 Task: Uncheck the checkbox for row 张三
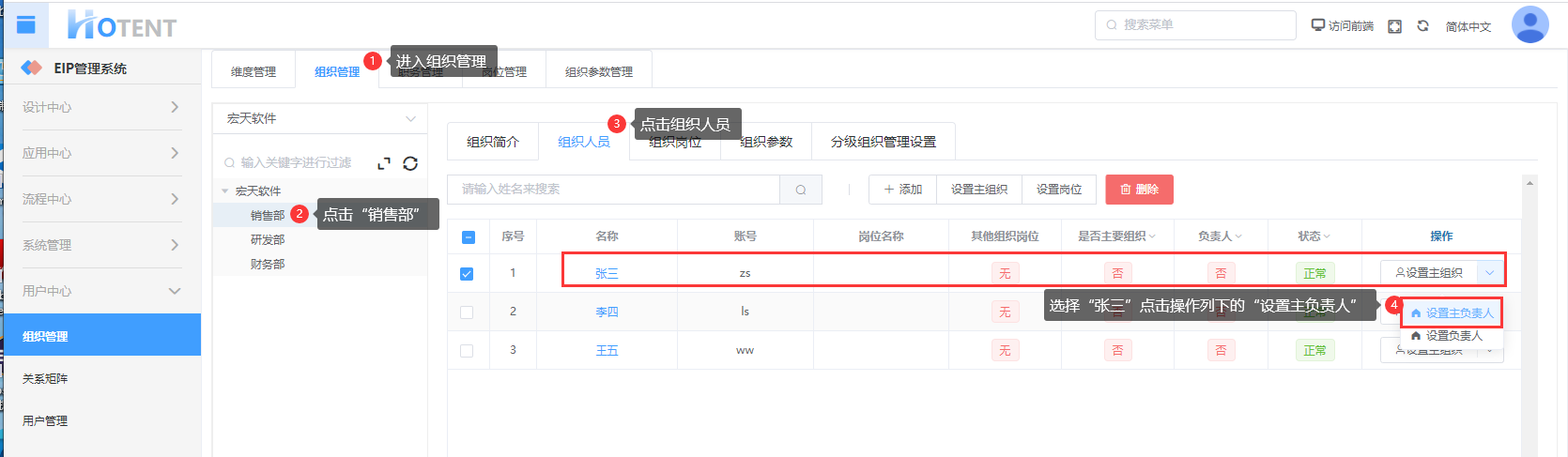tap(467, 274)
